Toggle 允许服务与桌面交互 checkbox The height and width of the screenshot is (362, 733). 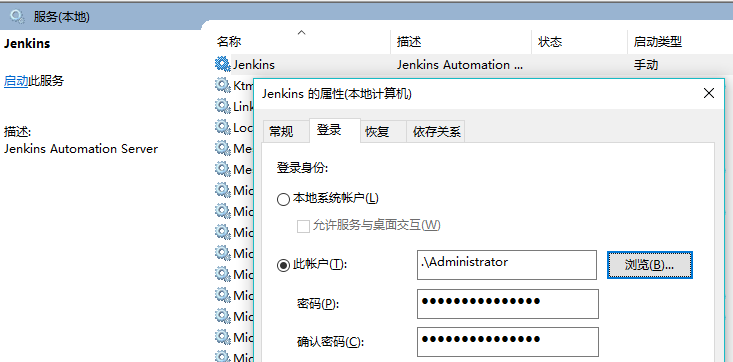point(303,226)
